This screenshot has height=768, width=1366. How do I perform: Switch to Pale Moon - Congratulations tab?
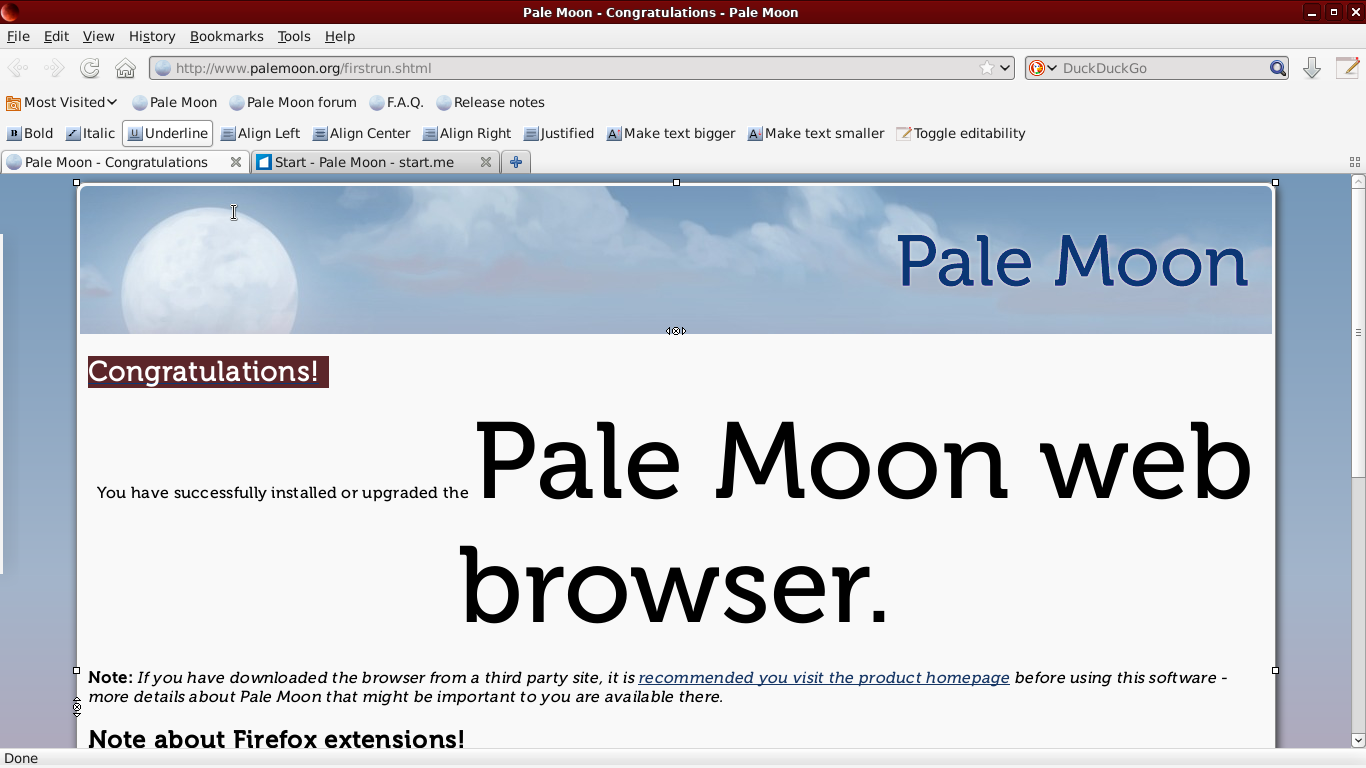125,162
